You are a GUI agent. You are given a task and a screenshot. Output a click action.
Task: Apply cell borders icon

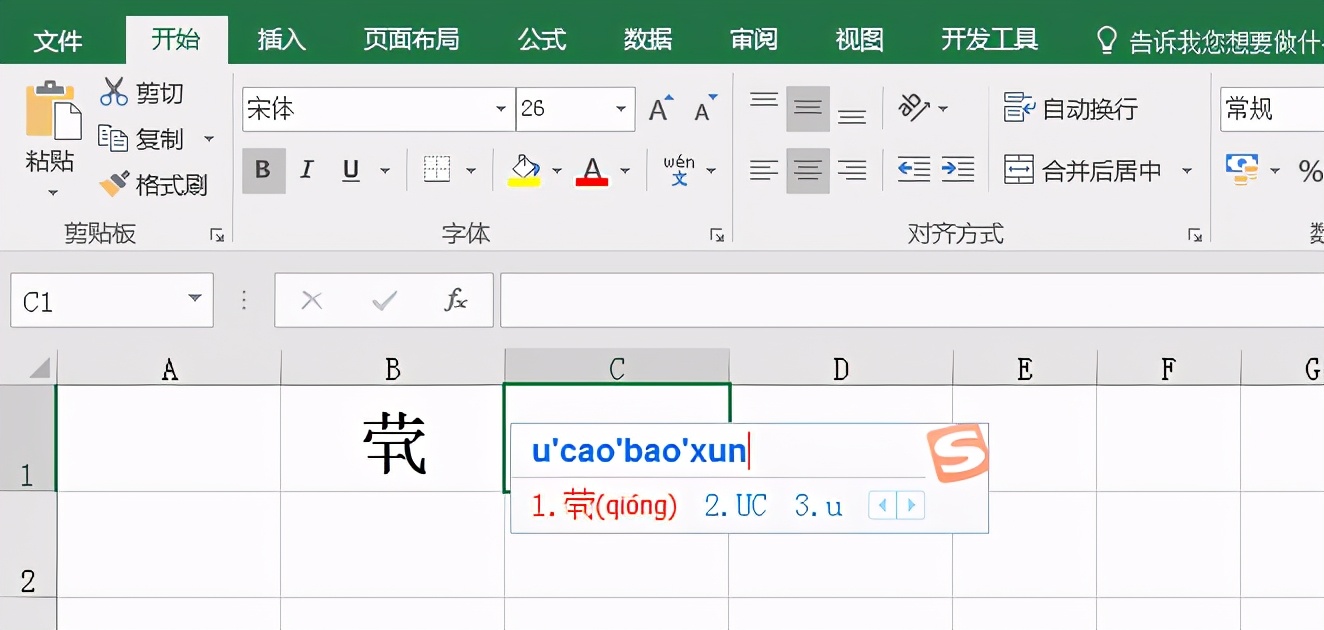(x=437, y=170)
